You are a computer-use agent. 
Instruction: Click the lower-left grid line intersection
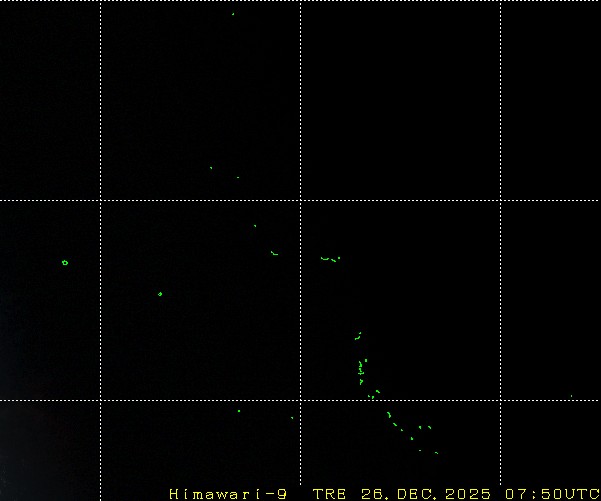click(100, 400)
